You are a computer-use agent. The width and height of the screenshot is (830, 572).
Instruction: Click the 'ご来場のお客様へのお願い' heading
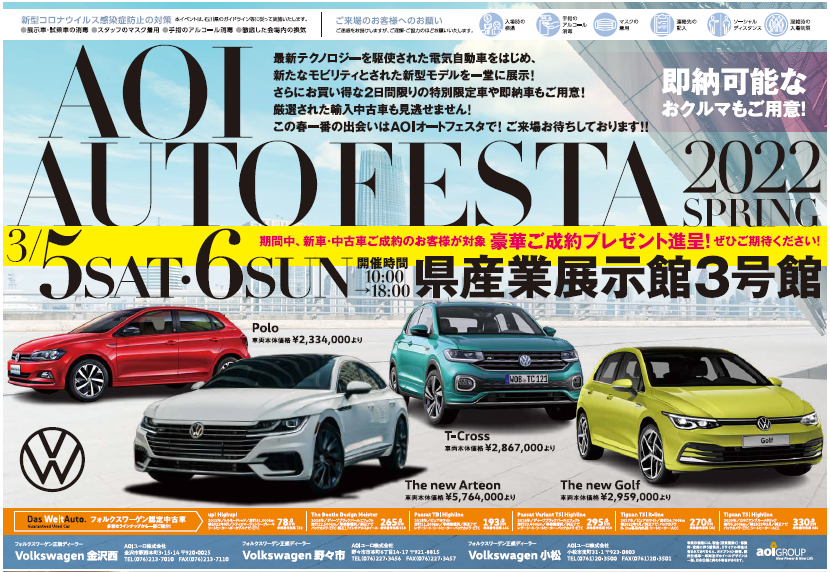(389, 20)
